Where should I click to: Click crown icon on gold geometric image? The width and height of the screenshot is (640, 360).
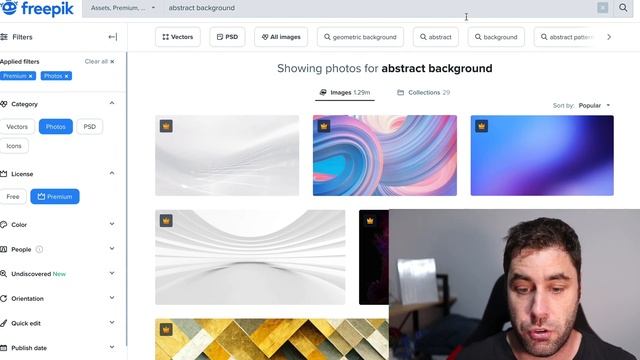(x=166, y=329)
